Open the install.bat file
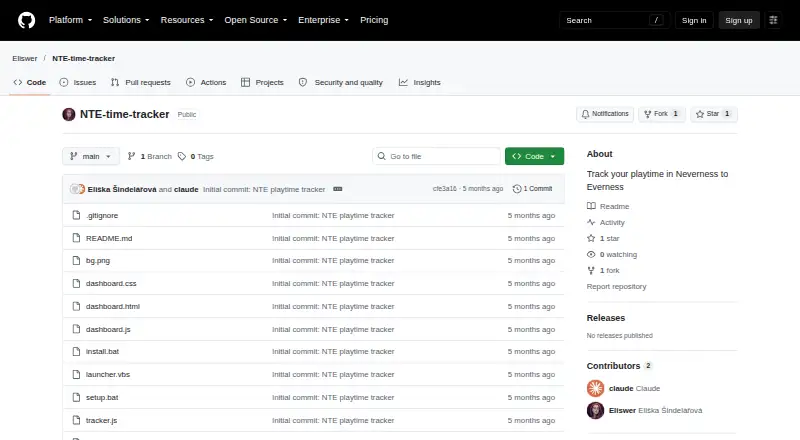800x440 pixels. coord(103,352)
